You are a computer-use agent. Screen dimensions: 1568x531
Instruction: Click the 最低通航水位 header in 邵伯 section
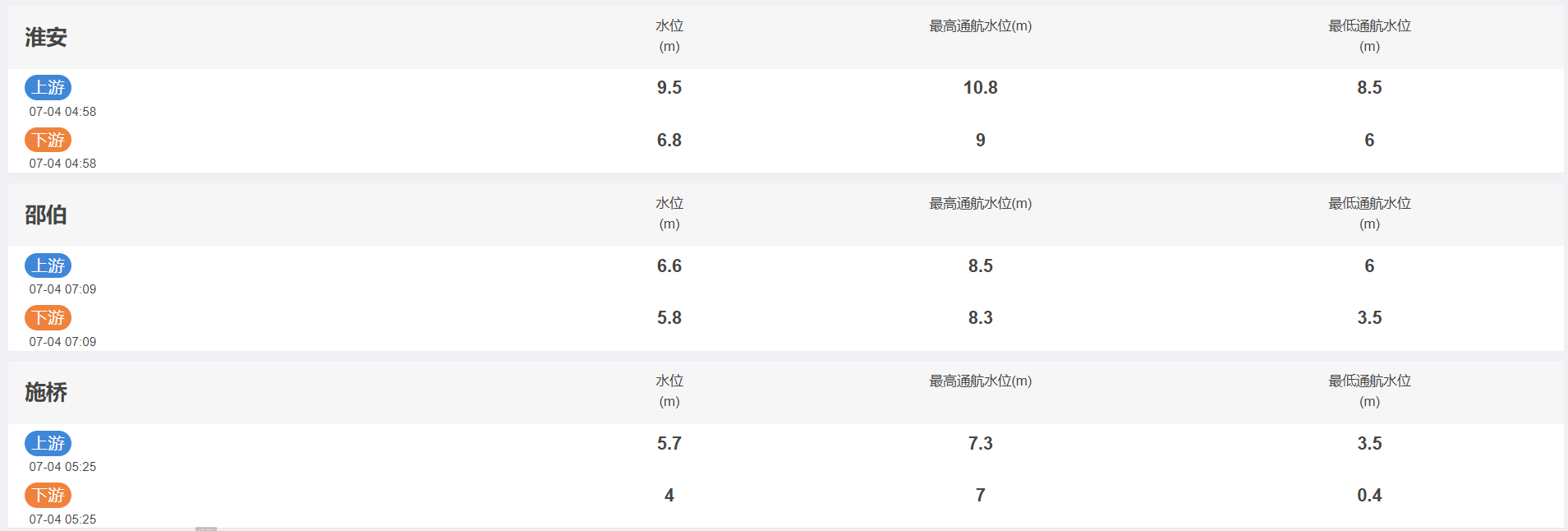click(1369, 213)
